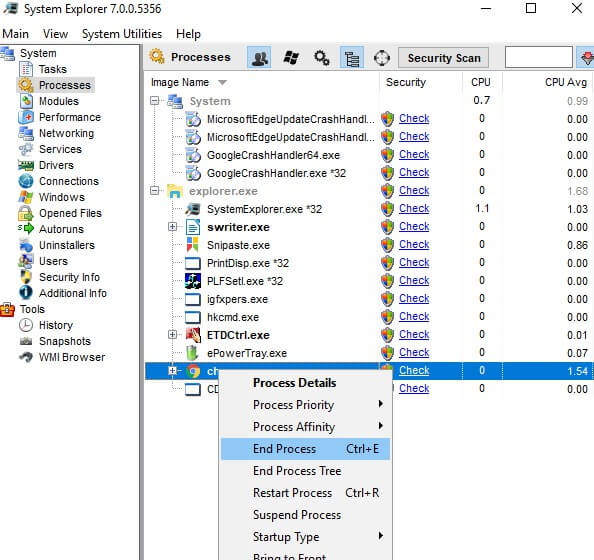594x560 pixels.
Task: Expand the highlighted chrome process node
Action: (172, 370)
